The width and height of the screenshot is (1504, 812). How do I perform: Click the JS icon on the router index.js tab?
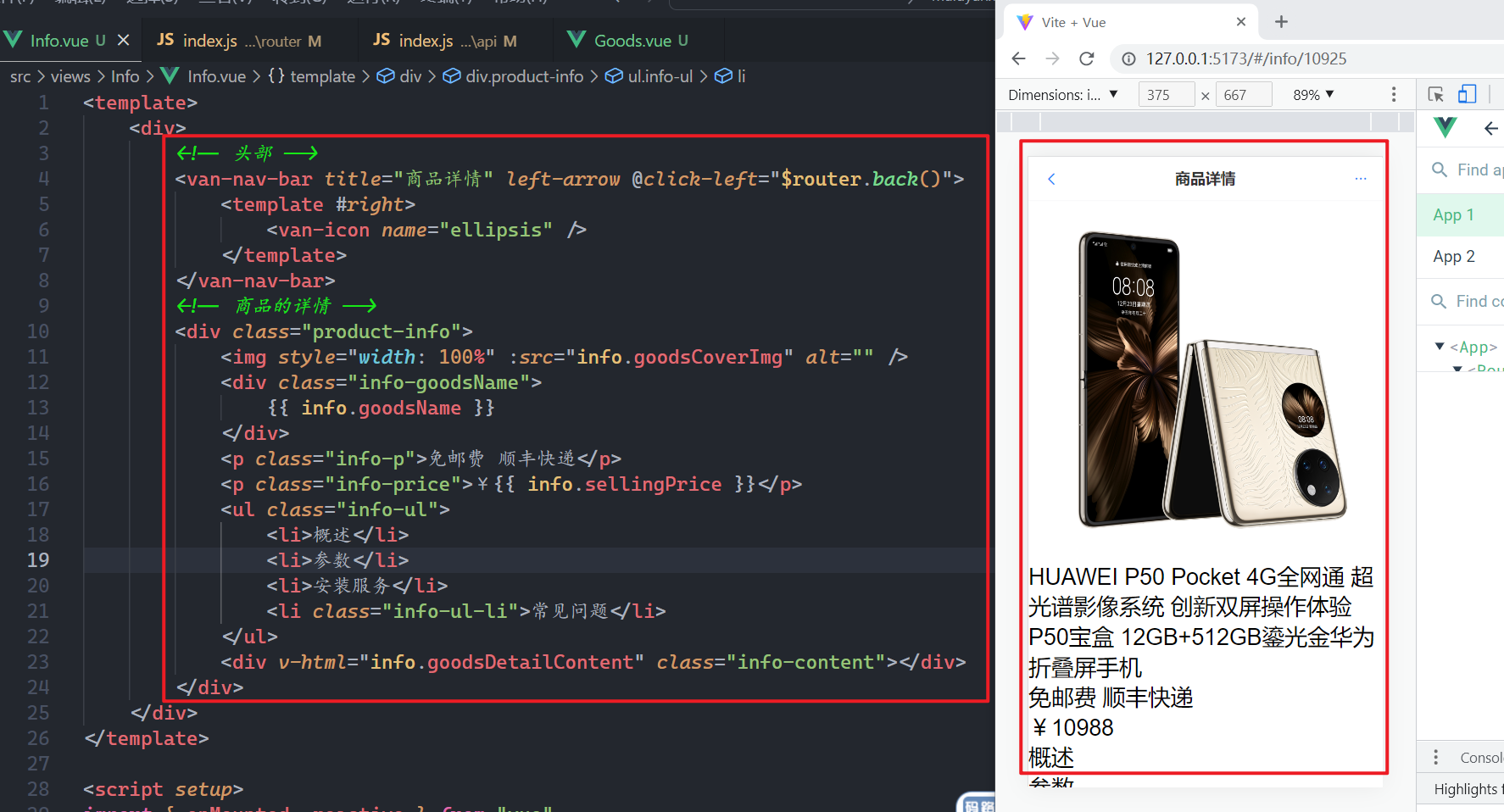pyautogui.click(x=165, y=40)
